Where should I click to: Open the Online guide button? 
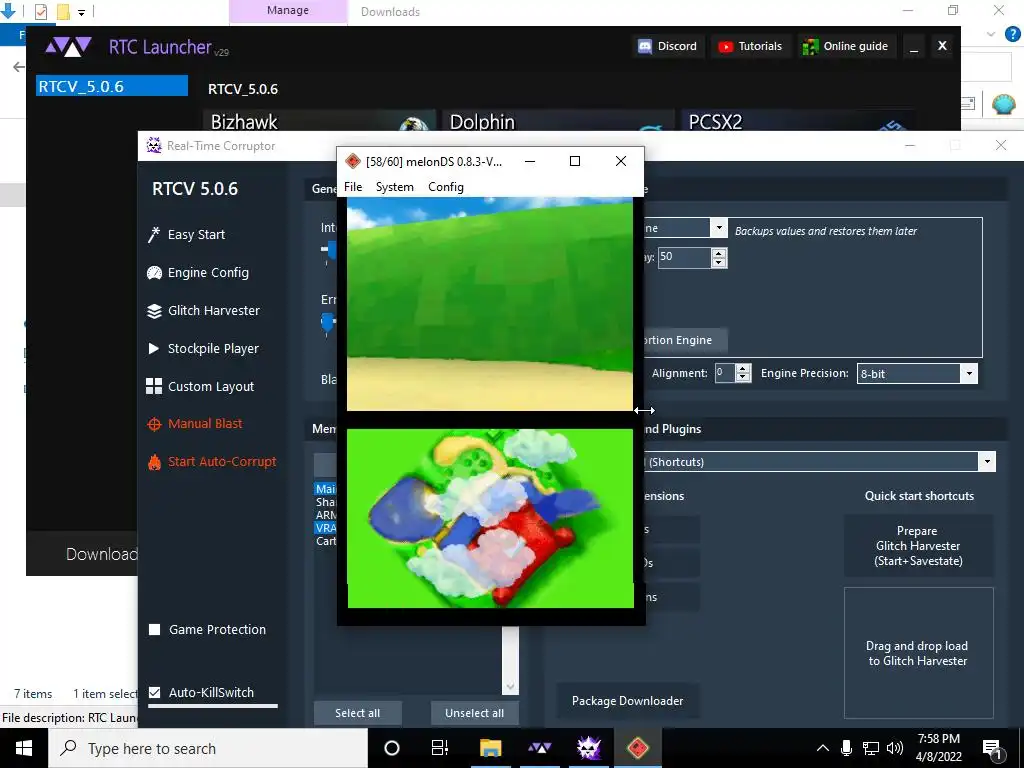click(846, 46)
